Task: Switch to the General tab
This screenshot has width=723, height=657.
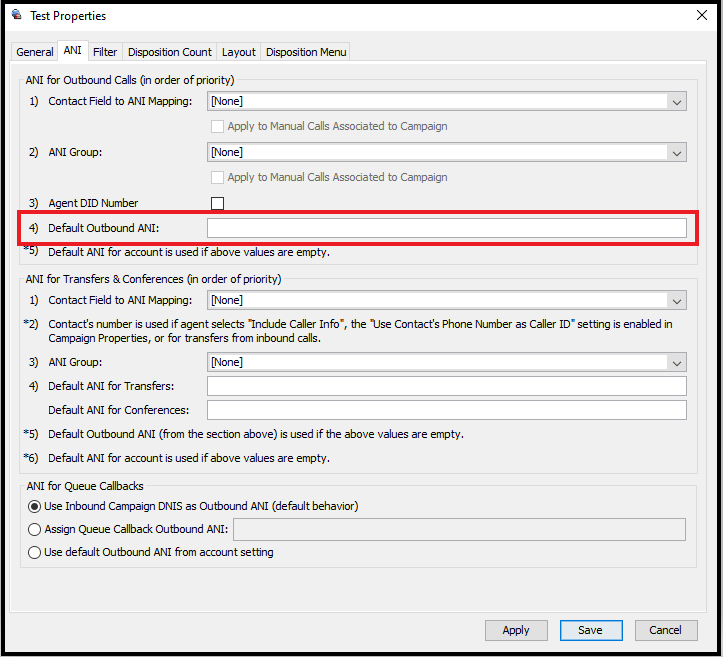Action: point(35,52)
